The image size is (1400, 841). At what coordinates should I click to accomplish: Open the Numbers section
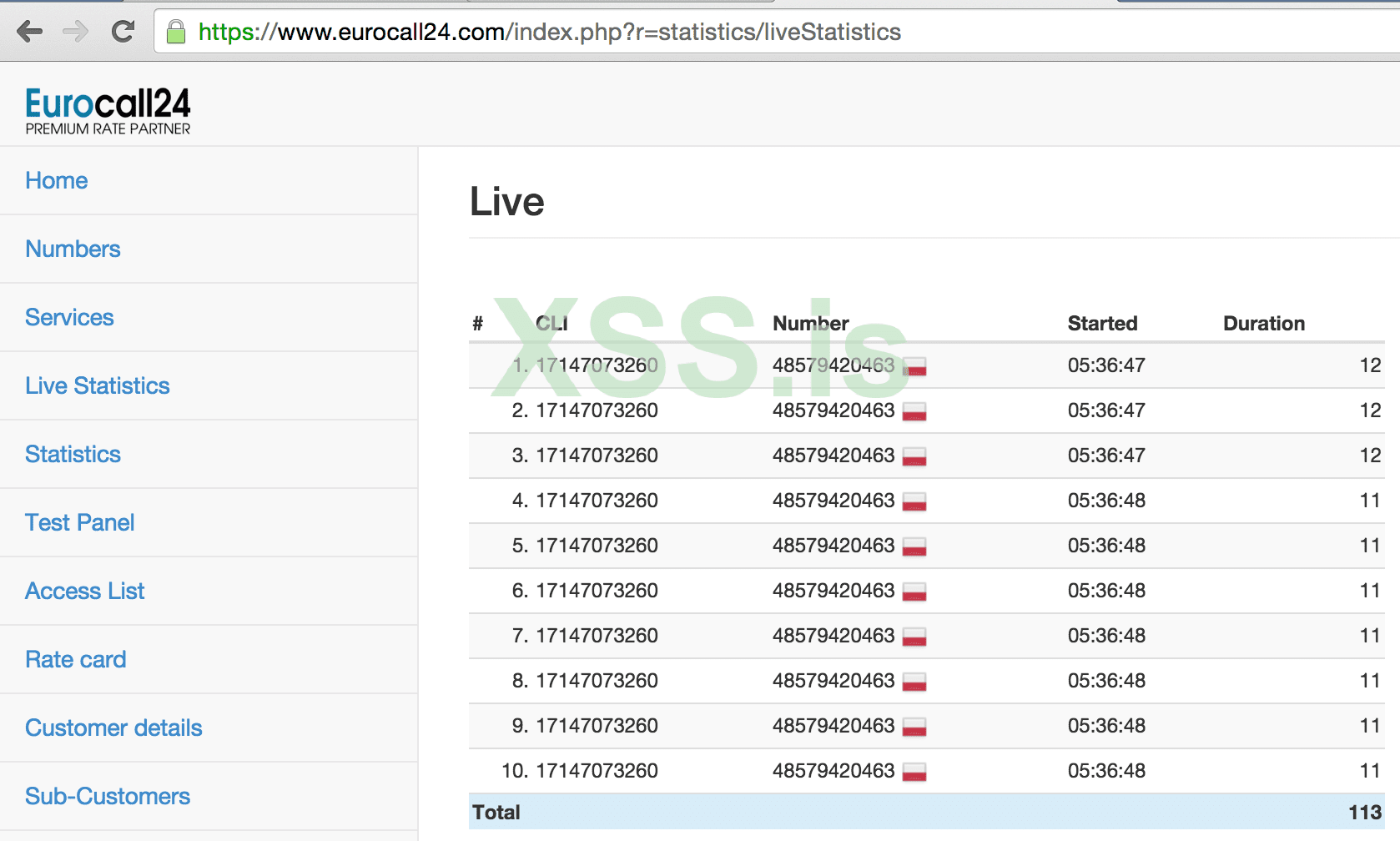[73, 249]
